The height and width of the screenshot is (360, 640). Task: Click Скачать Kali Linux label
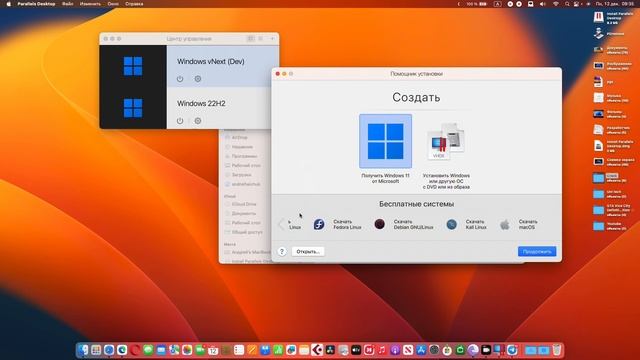coord(476,224)
